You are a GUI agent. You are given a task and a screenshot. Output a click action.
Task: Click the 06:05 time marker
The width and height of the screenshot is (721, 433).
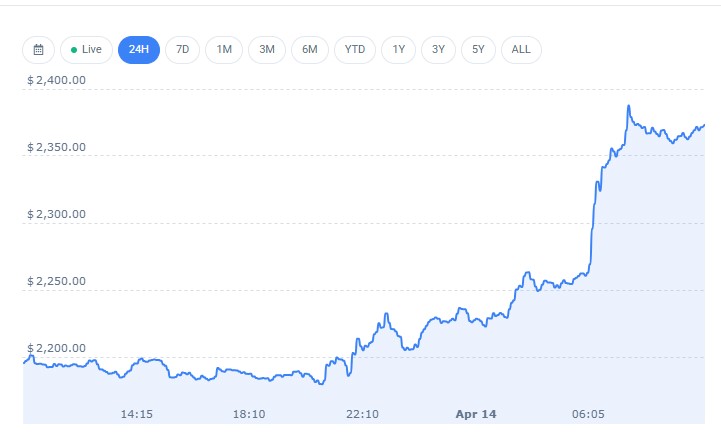(587, 413)
